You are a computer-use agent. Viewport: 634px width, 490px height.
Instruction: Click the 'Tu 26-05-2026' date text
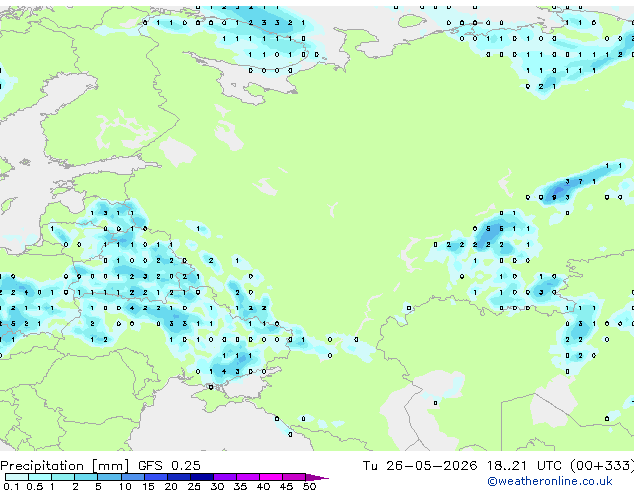click(420, 466)
